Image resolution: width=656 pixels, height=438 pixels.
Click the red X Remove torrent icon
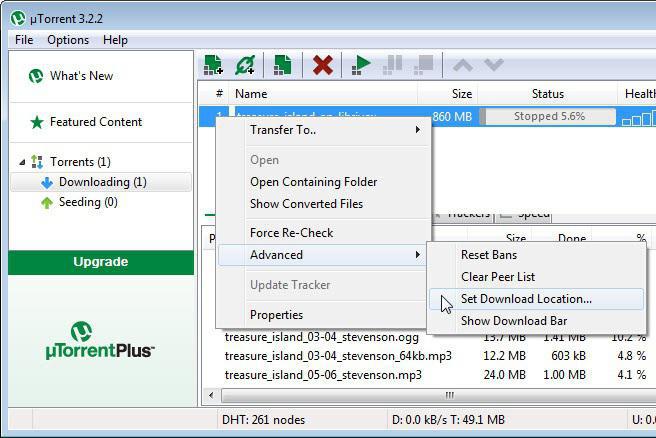coord(323,65)
